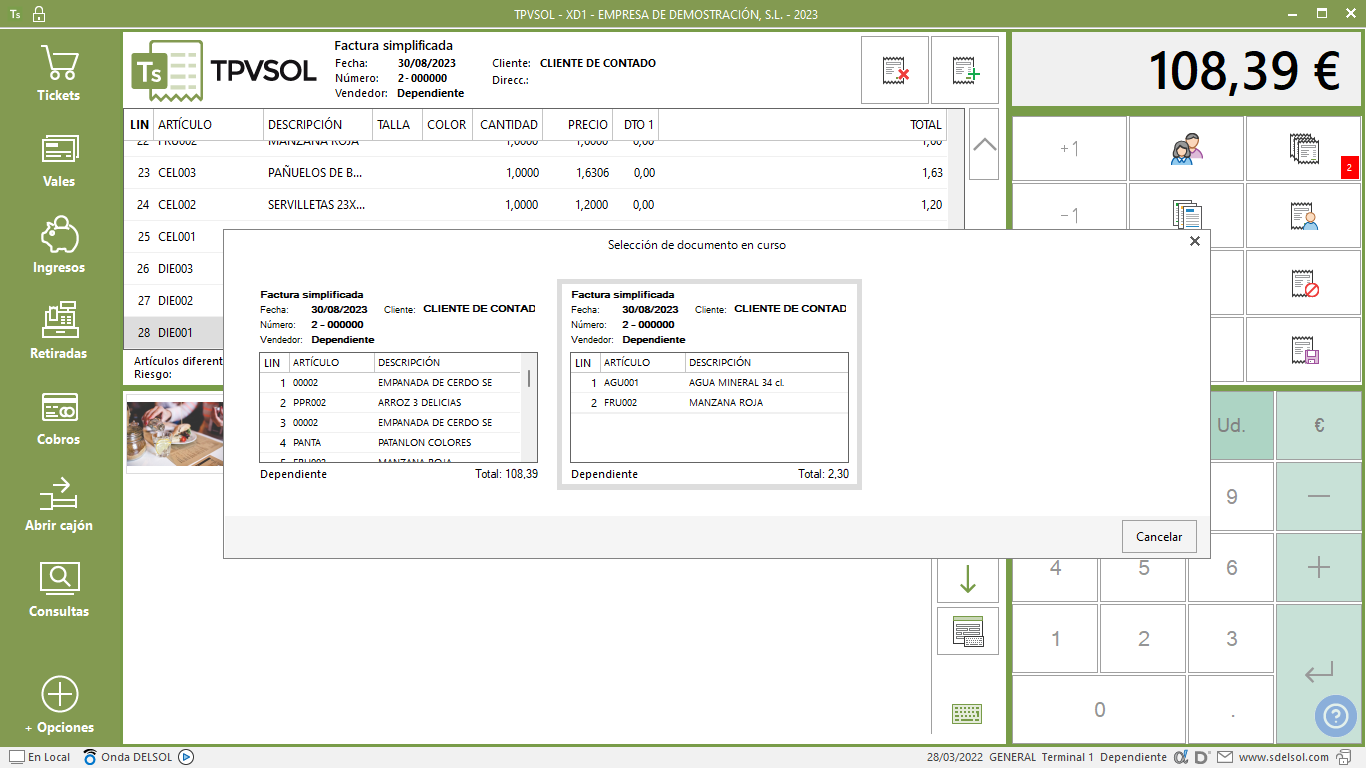
Task: Play Onda DELSOL in status bar
Action: [185, 757]
